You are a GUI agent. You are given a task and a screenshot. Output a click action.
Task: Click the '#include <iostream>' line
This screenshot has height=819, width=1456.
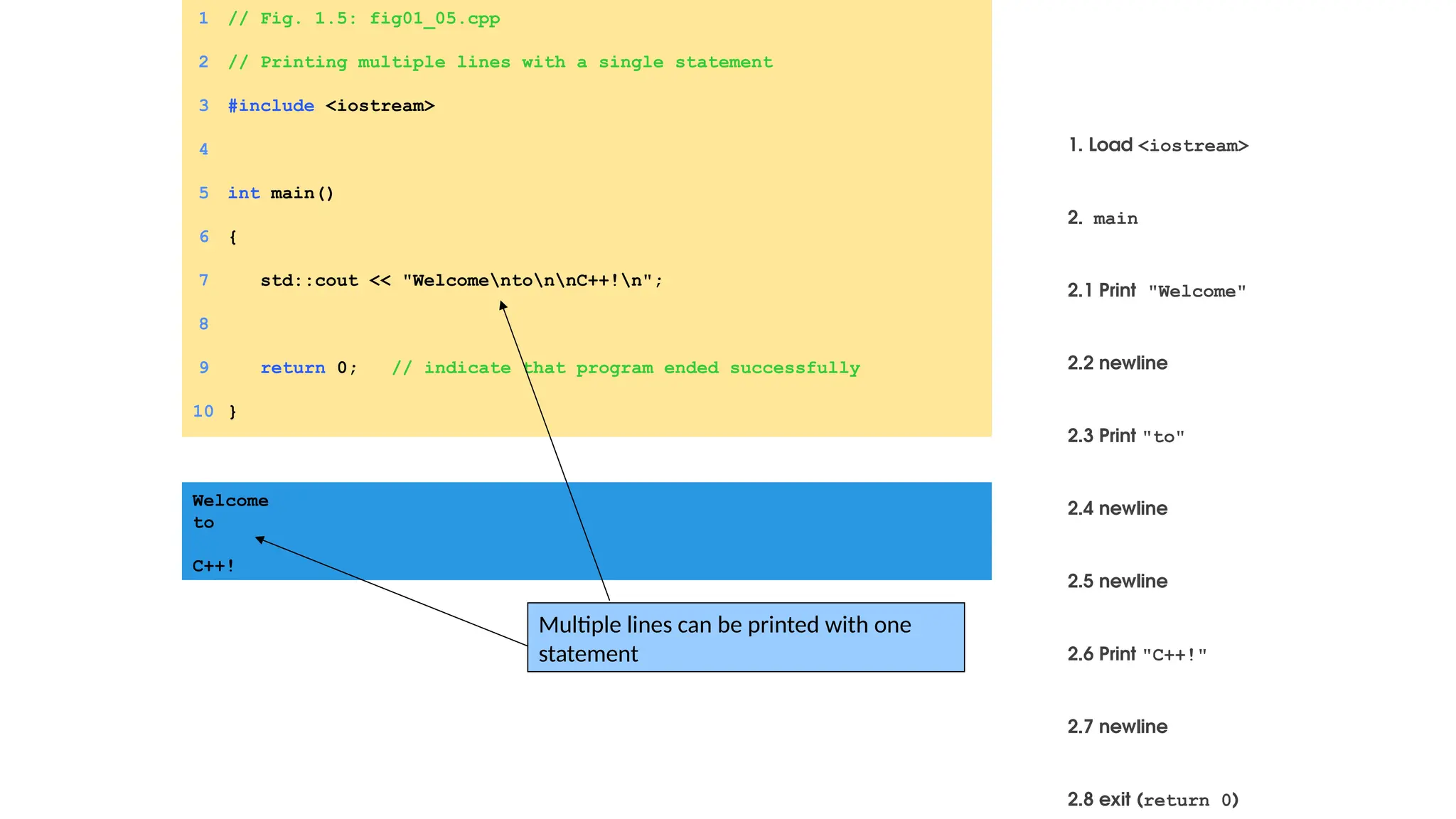[331, 106]
